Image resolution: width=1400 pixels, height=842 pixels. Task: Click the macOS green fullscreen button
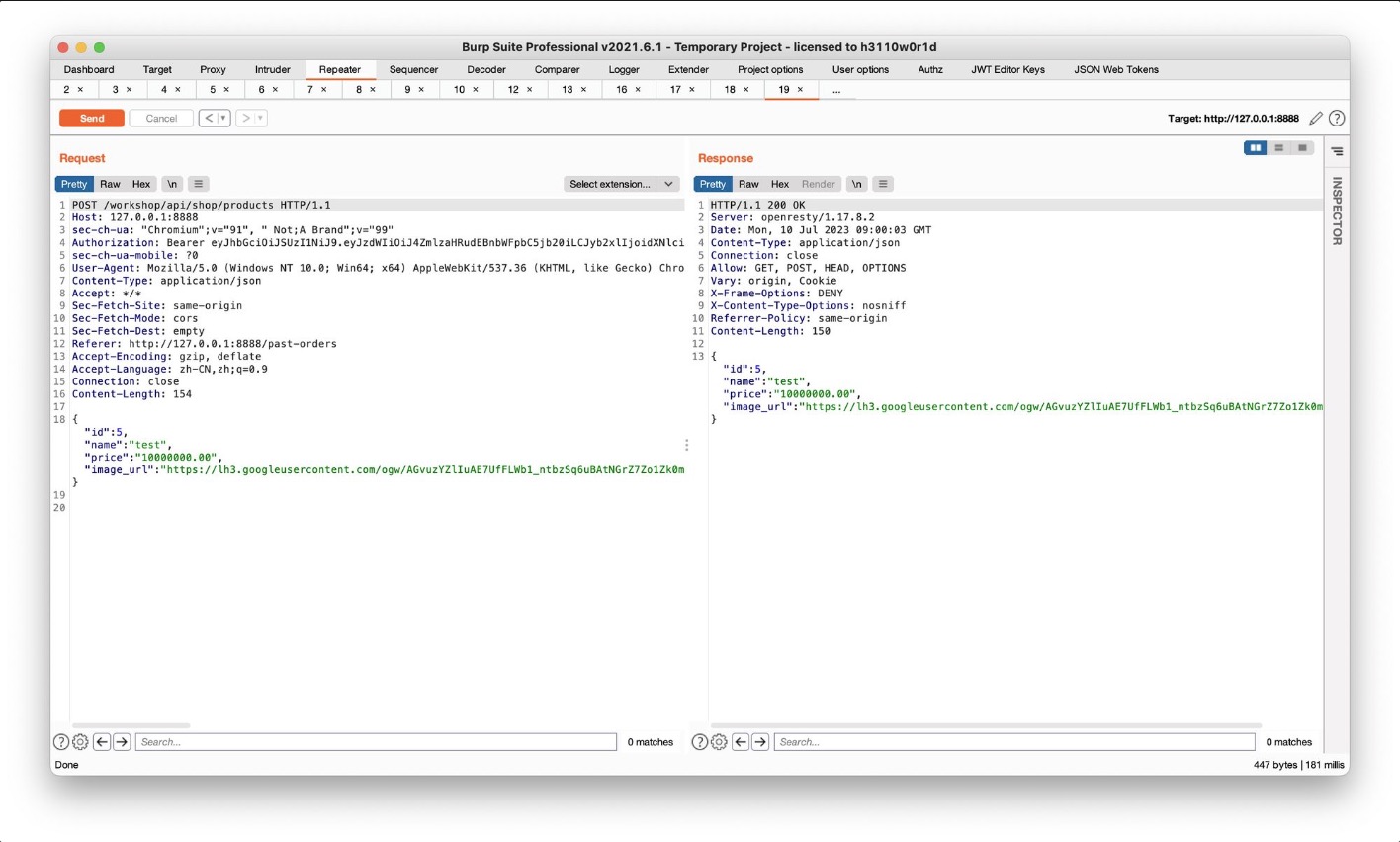click(x=99, y=47)
